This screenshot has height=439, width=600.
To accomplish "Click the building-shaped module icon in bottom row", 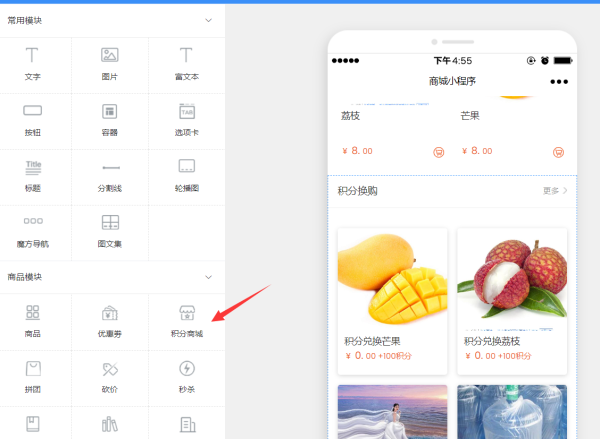I will click(187, 424).
